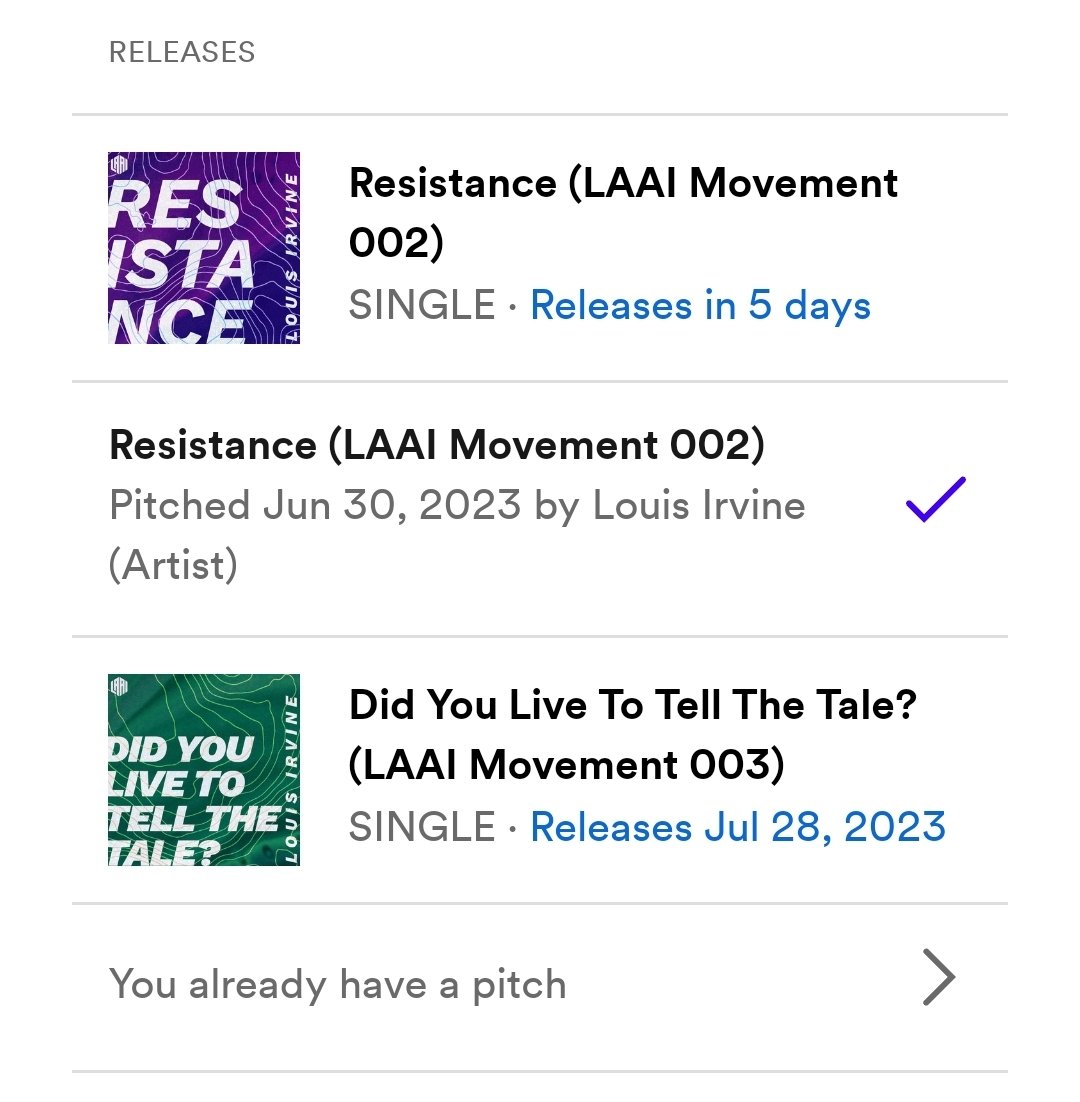Open the purple Resistance cover artwork
This screenshot has width=1080, height=1102.
point(204,247)
